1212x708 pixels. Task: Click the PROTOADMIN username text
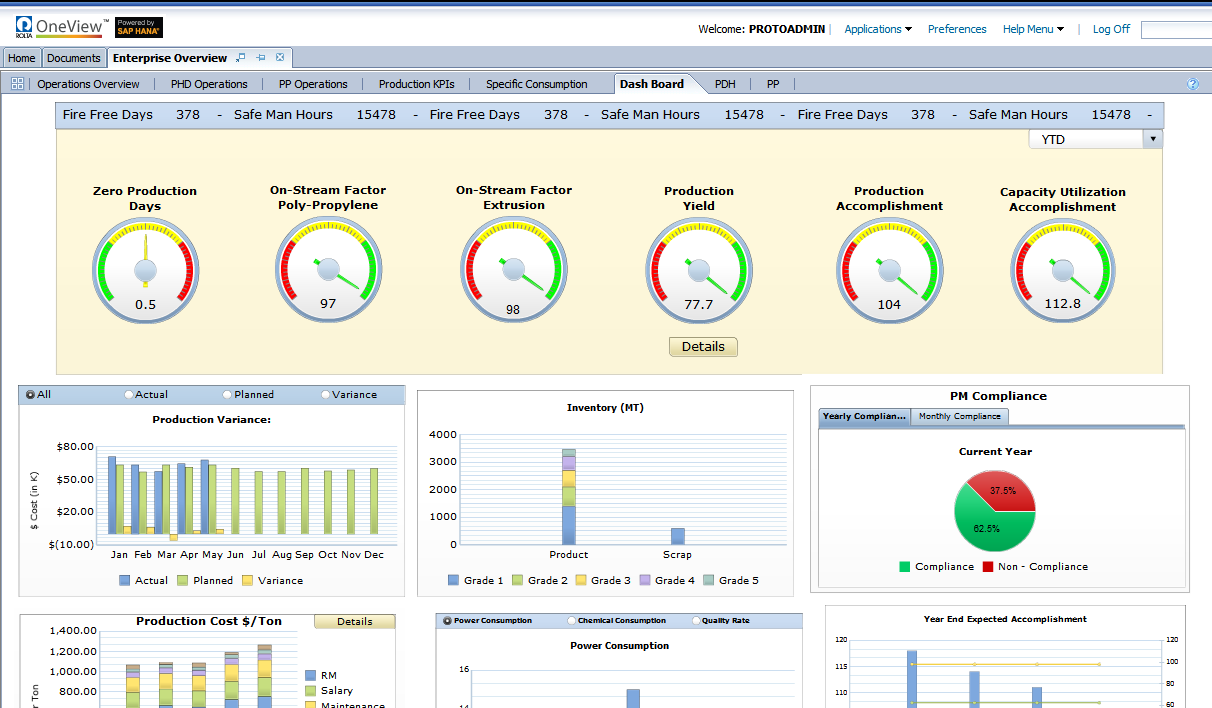pos(787,29)
